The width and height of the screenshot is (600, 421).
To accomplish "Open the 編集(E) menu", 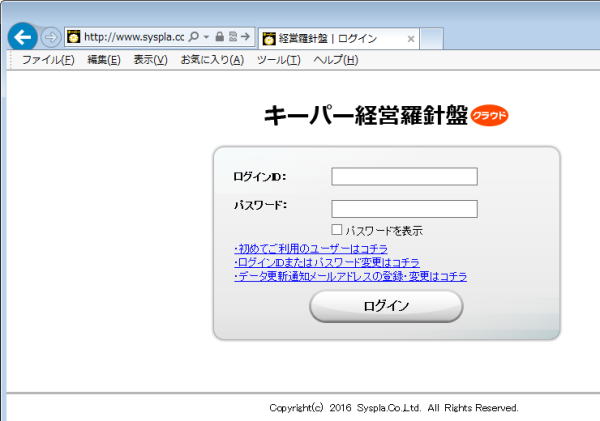I will (x=104, y=60).
